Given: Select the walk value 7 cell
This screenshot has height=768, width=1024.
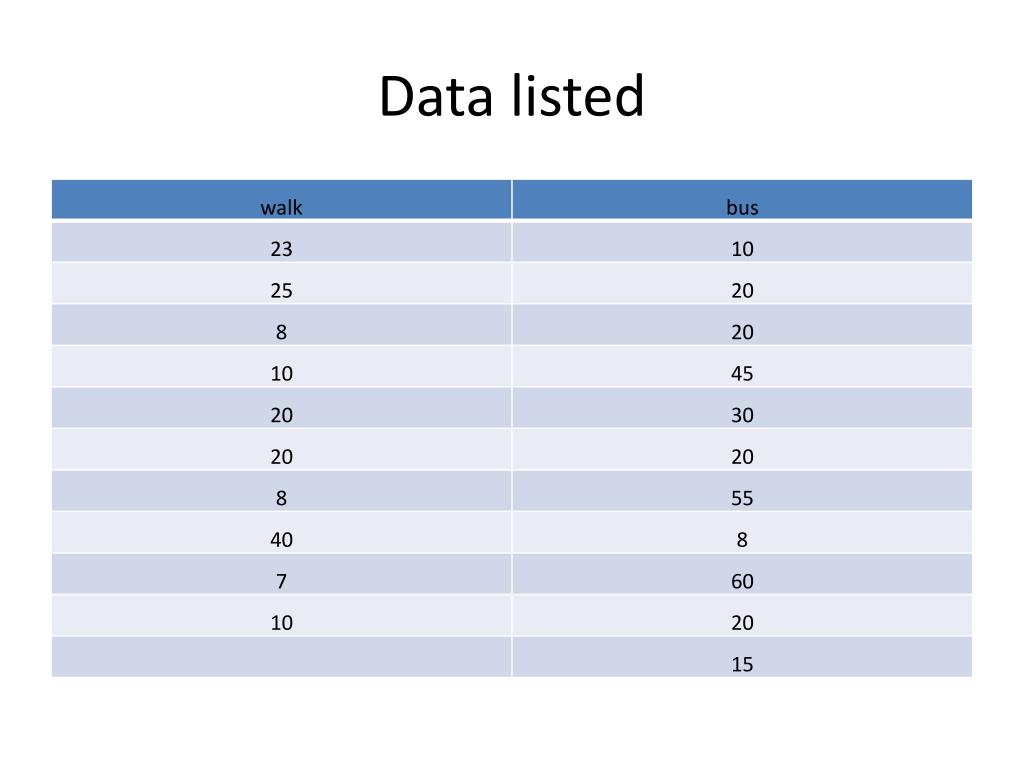Looking at the screenshot, I should (281, 575).
